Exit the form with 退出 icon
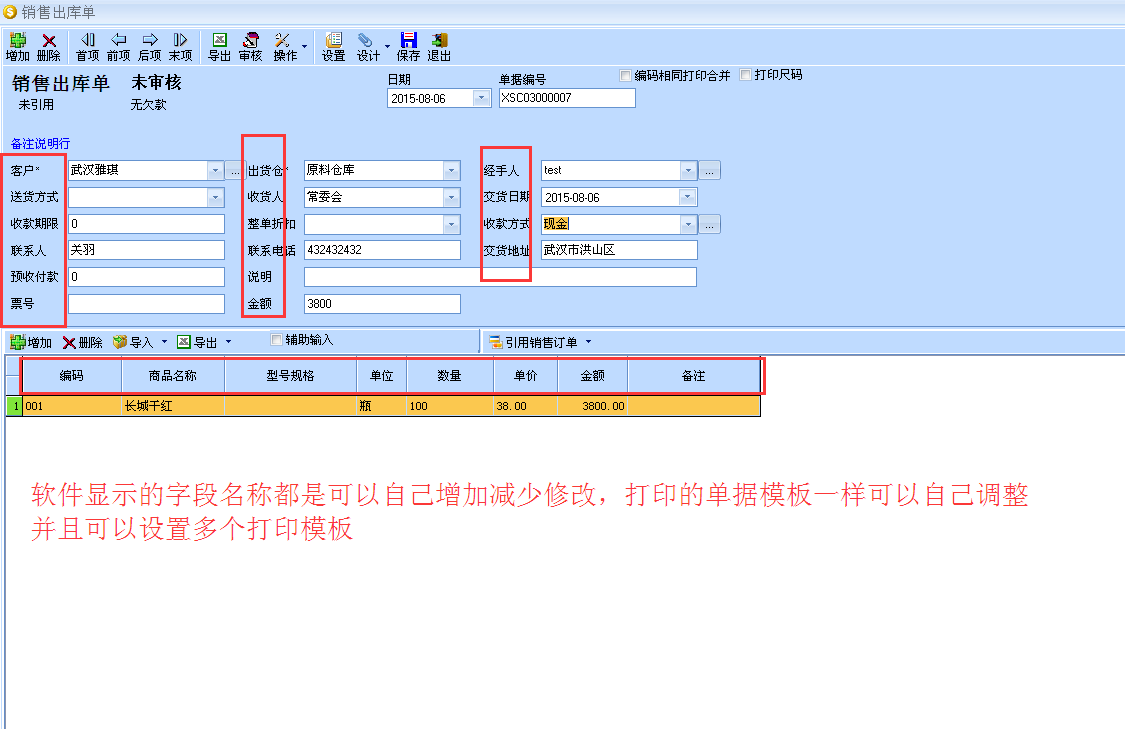This screenshot has width=1125, height=729. [439, 47]
